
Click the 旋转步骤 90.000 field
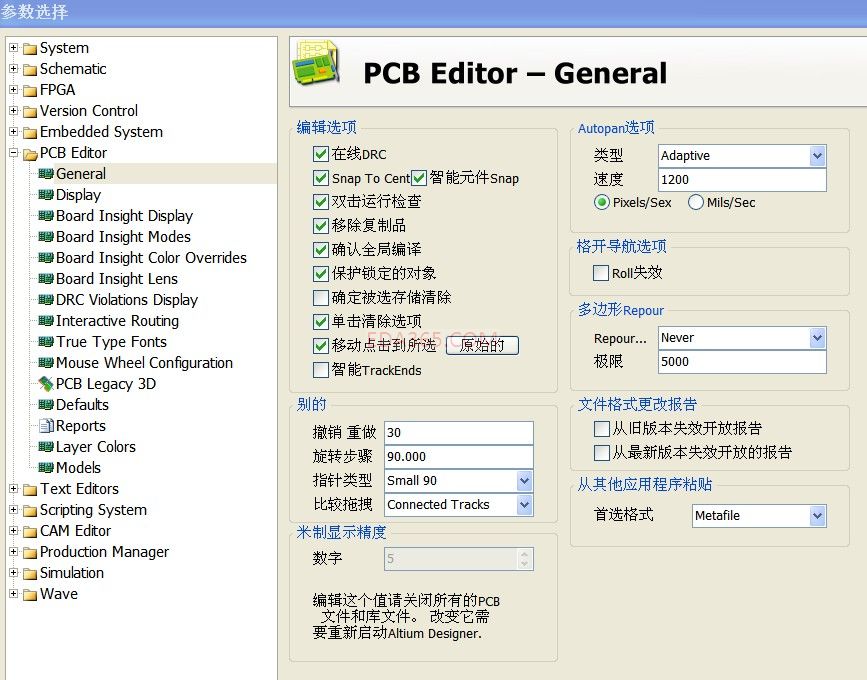point(458,456)
